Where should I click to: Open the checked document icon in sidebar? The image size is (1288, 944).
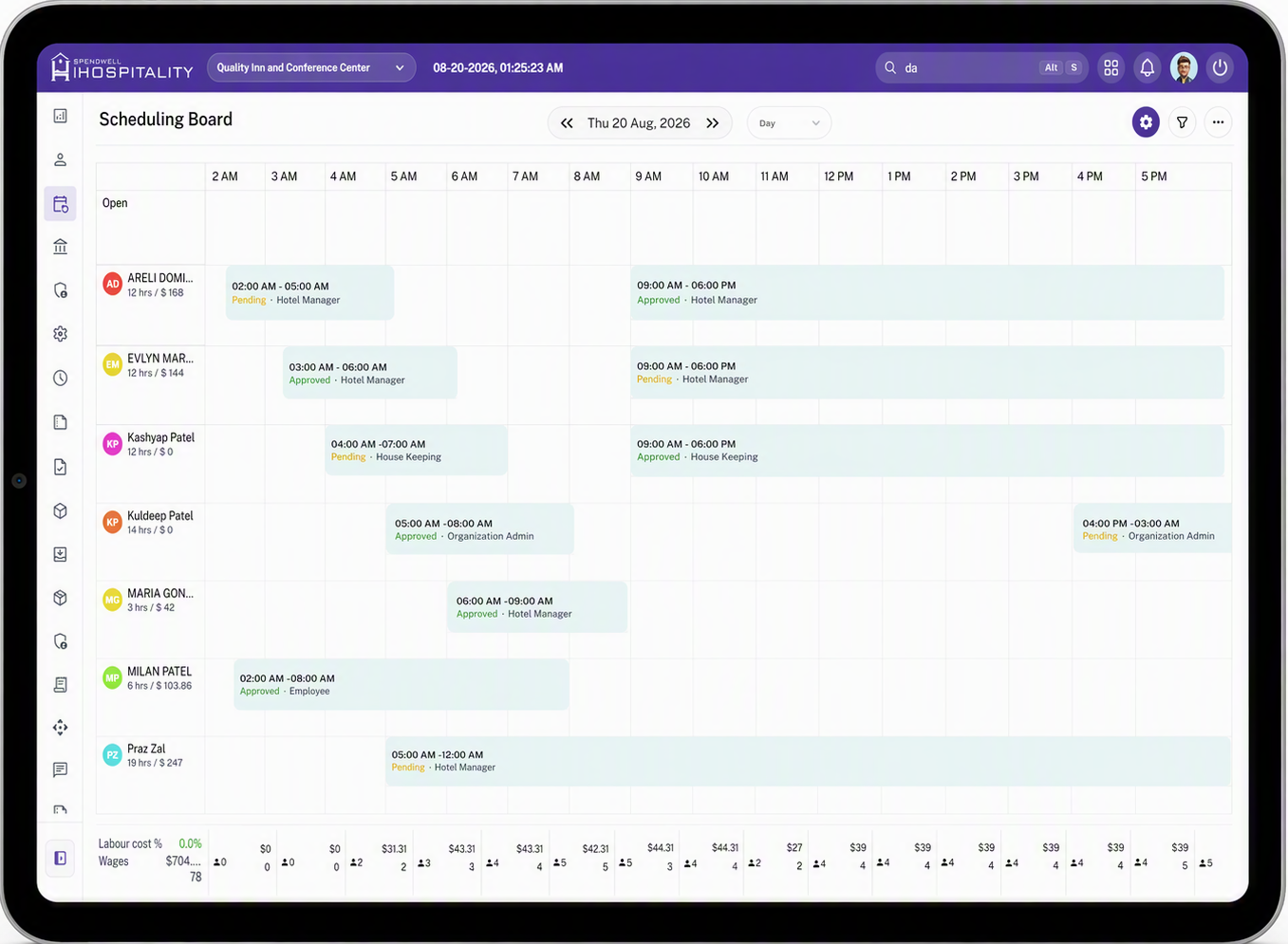(61, 467)
